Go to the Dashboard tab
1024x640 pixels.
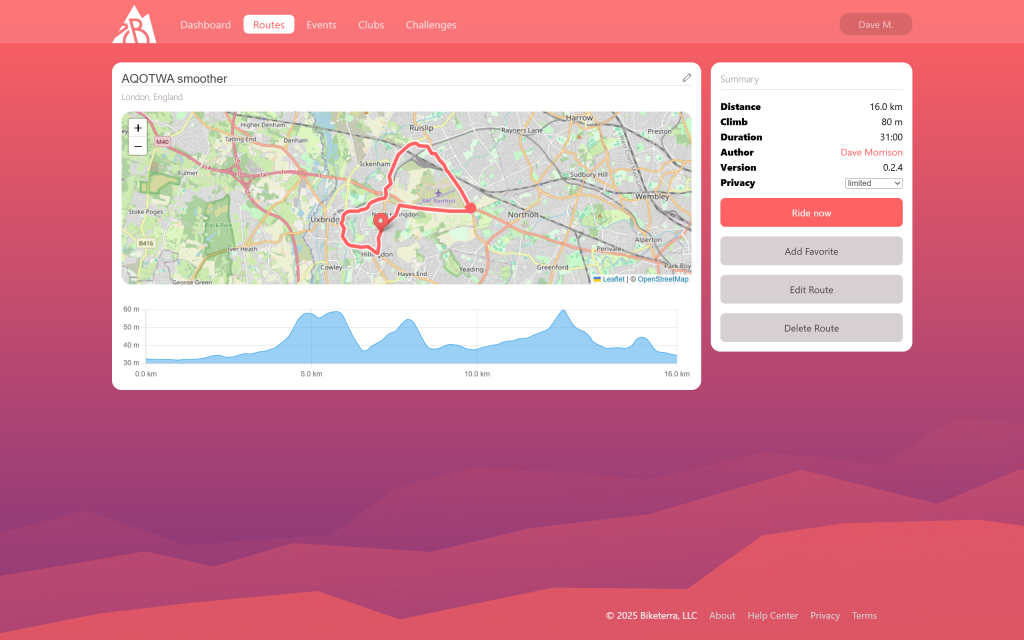pos(205,25)
